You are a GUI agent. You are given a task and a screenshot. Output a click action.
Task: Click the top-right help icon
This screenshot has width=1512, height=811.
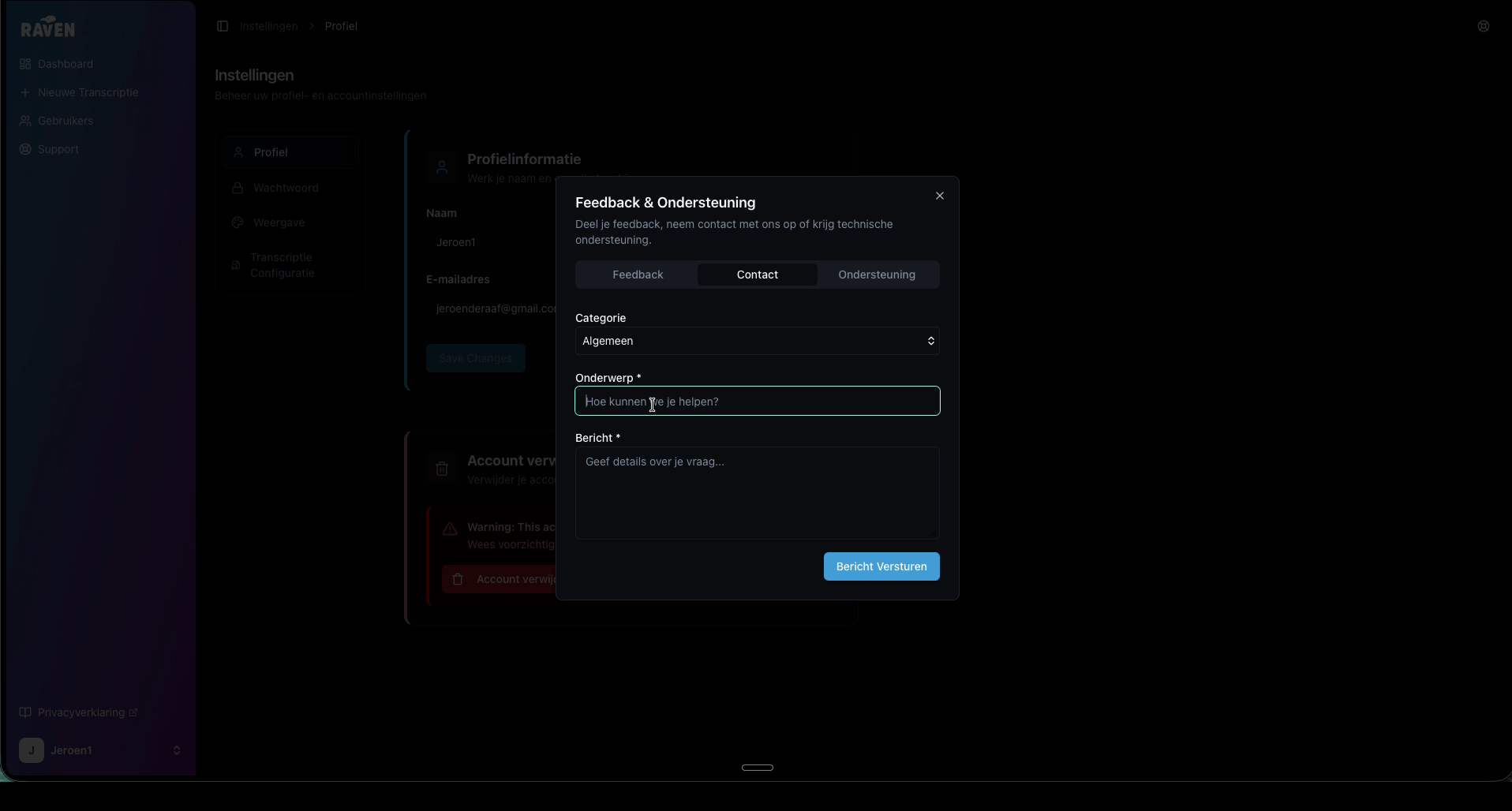tap(1483, 26)
